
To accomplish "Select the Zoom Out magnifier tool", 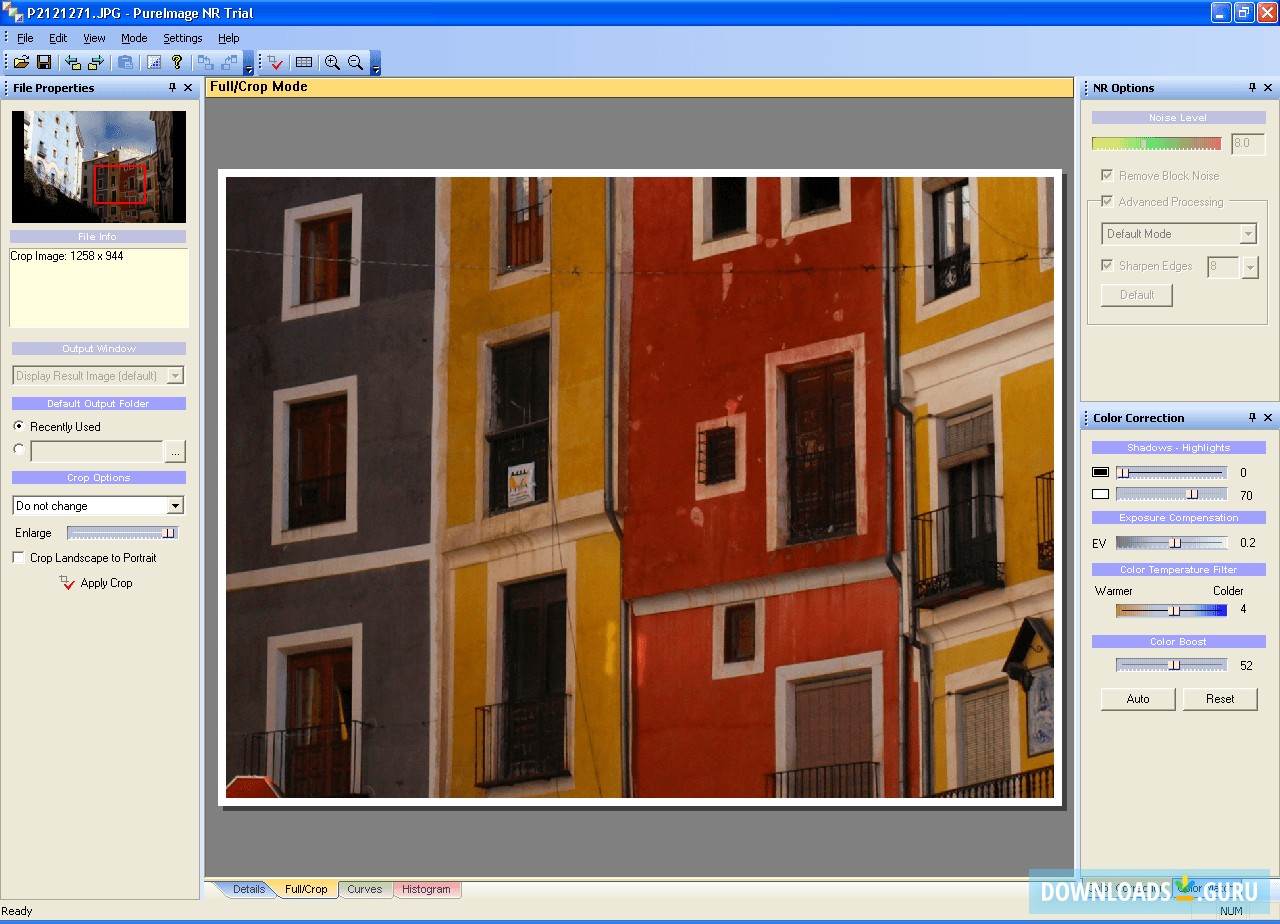I will point(355,62).
